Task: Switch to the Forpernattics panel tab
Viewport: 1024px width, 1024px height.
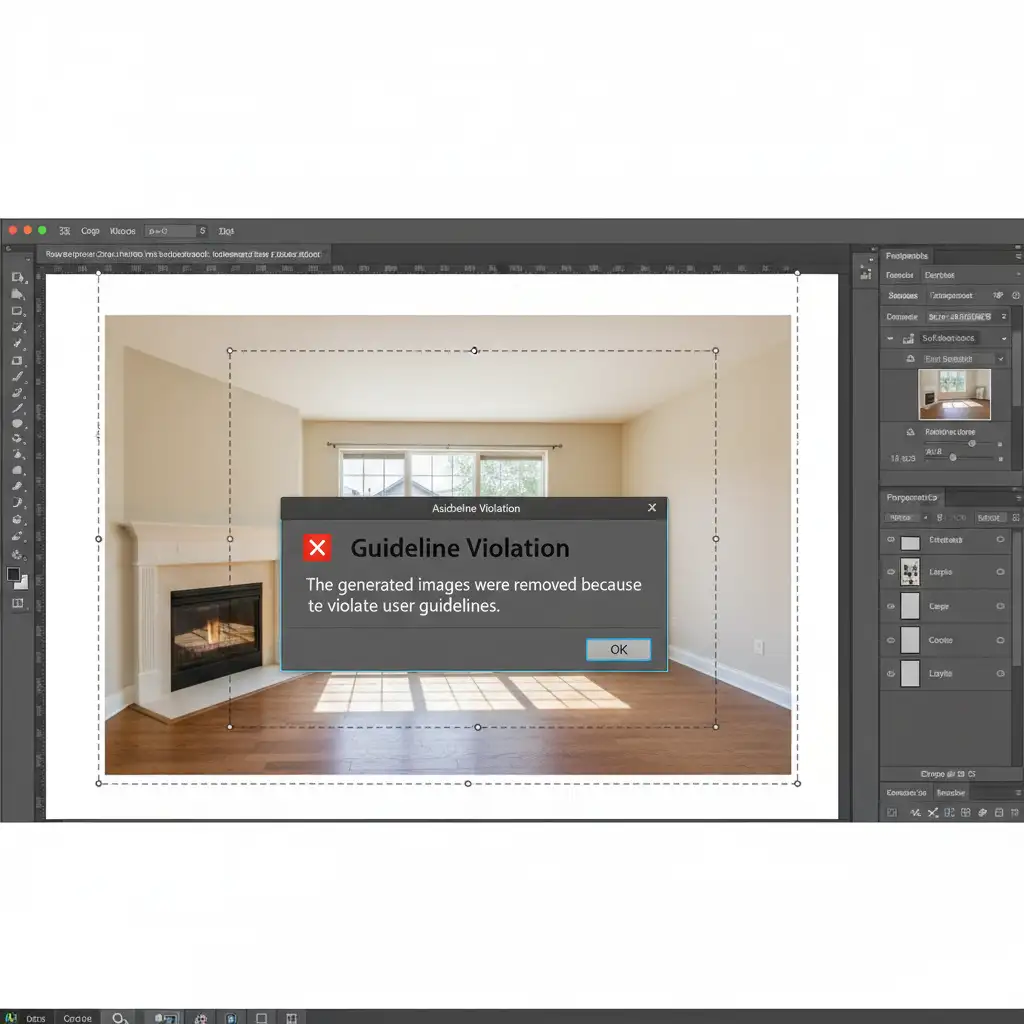Action: [x=912, y=497]
